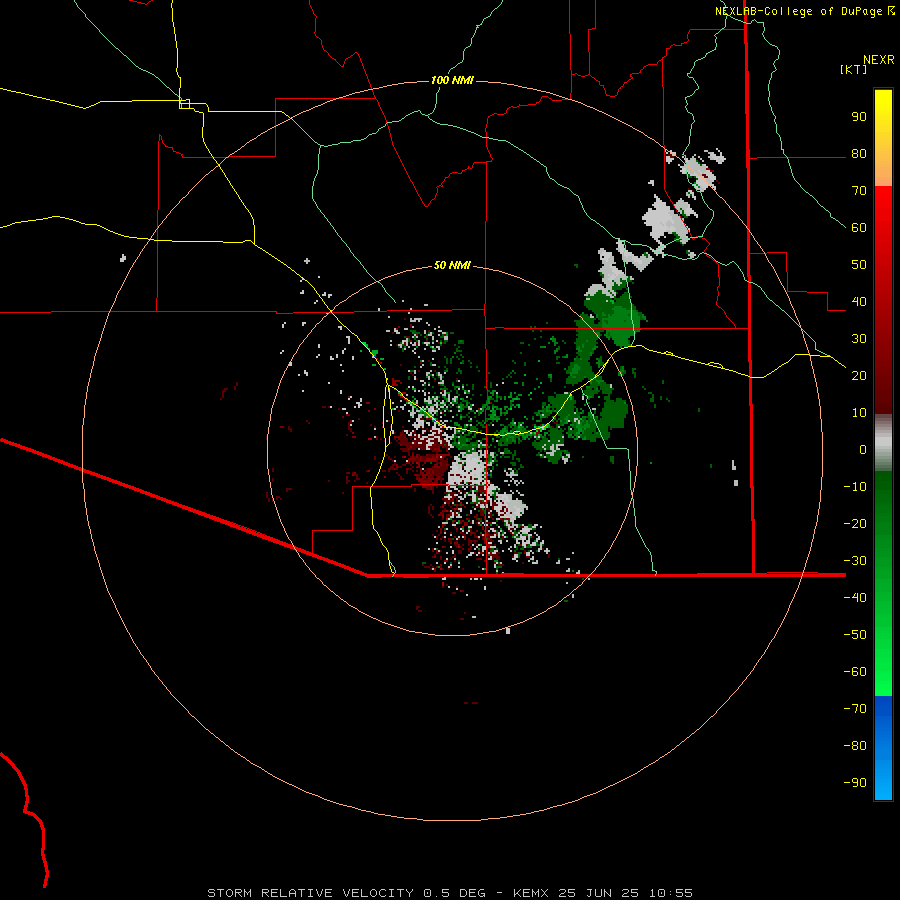Click the -70 value on the velocity scale
Screen dimensions: 900x900
(x=855, y=708)
